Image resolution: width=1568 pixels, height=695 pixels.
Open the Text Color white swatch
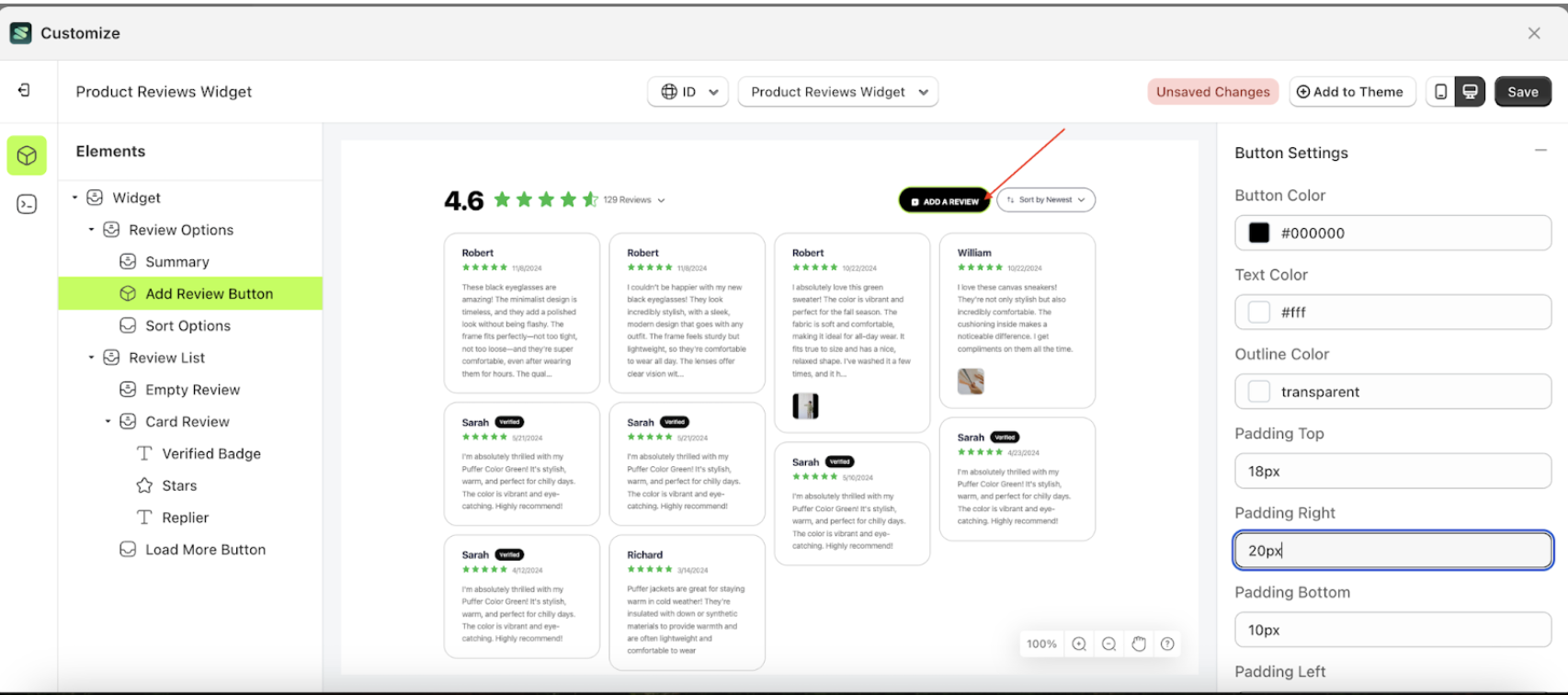point(1258,313)
